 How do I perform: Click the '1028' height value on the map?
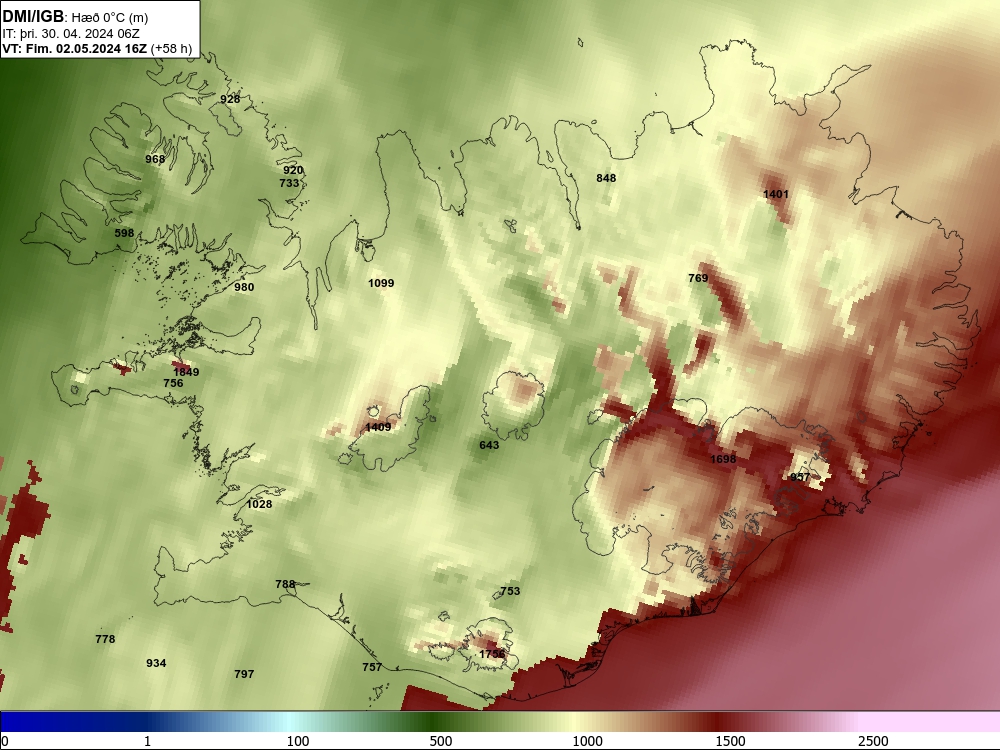pyautogui.click(x=260, y=504)
